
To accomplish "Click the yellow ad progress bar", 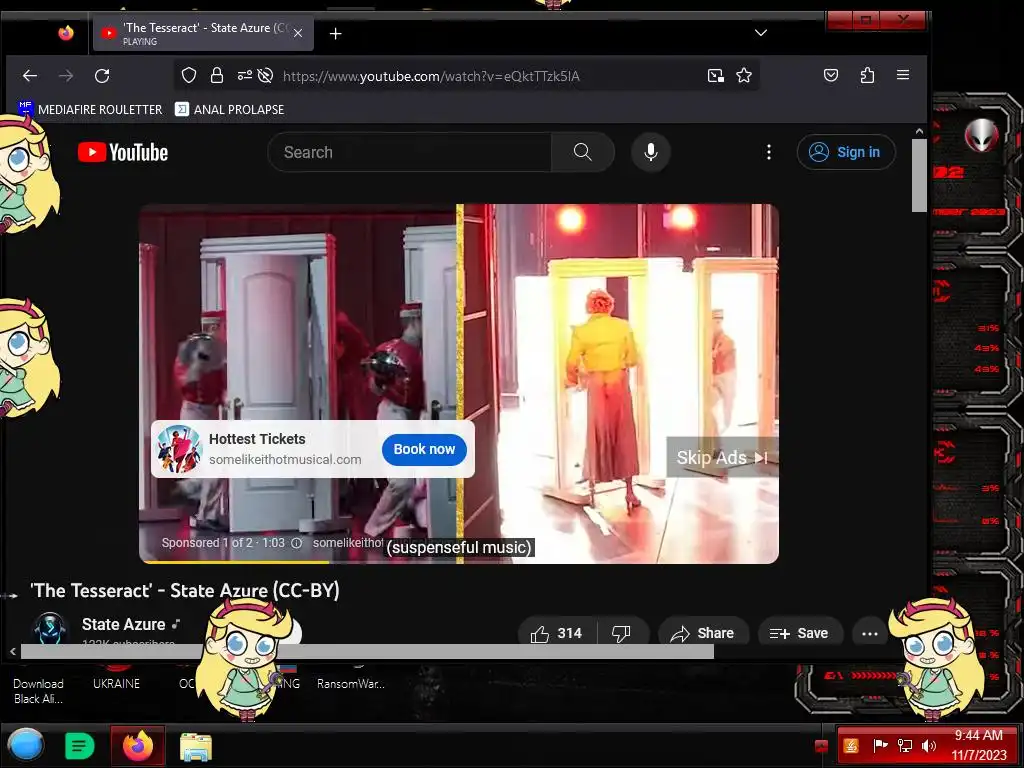I will (235, 562).
